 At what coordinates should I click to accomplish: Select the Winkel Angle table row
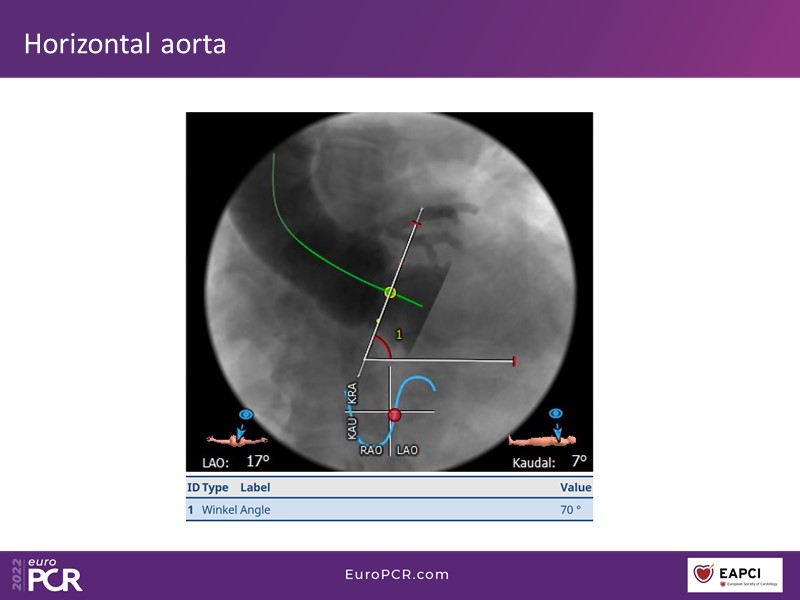pos(389,509)
